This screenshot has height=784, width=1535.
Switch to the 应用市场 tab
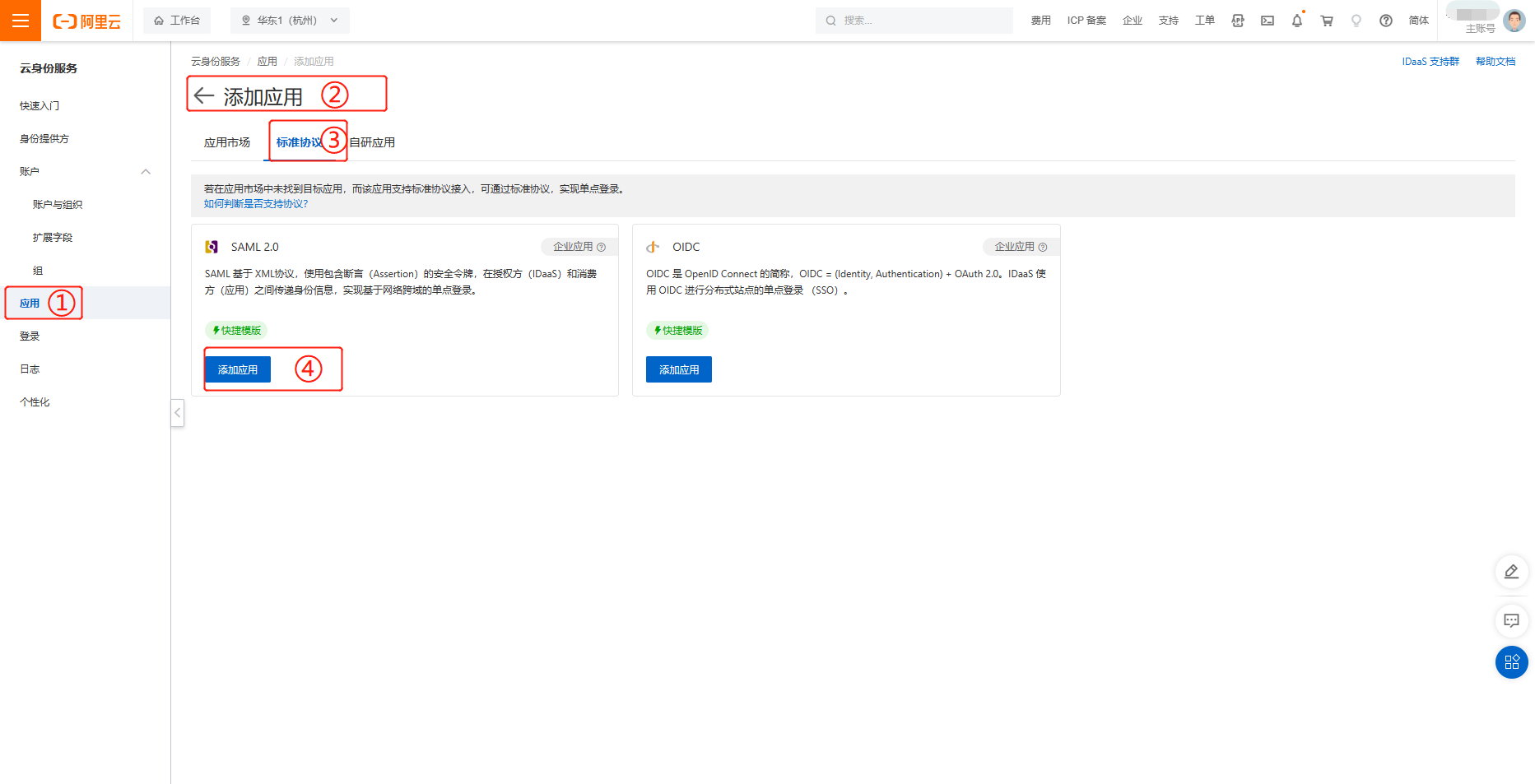coord(227,141)
